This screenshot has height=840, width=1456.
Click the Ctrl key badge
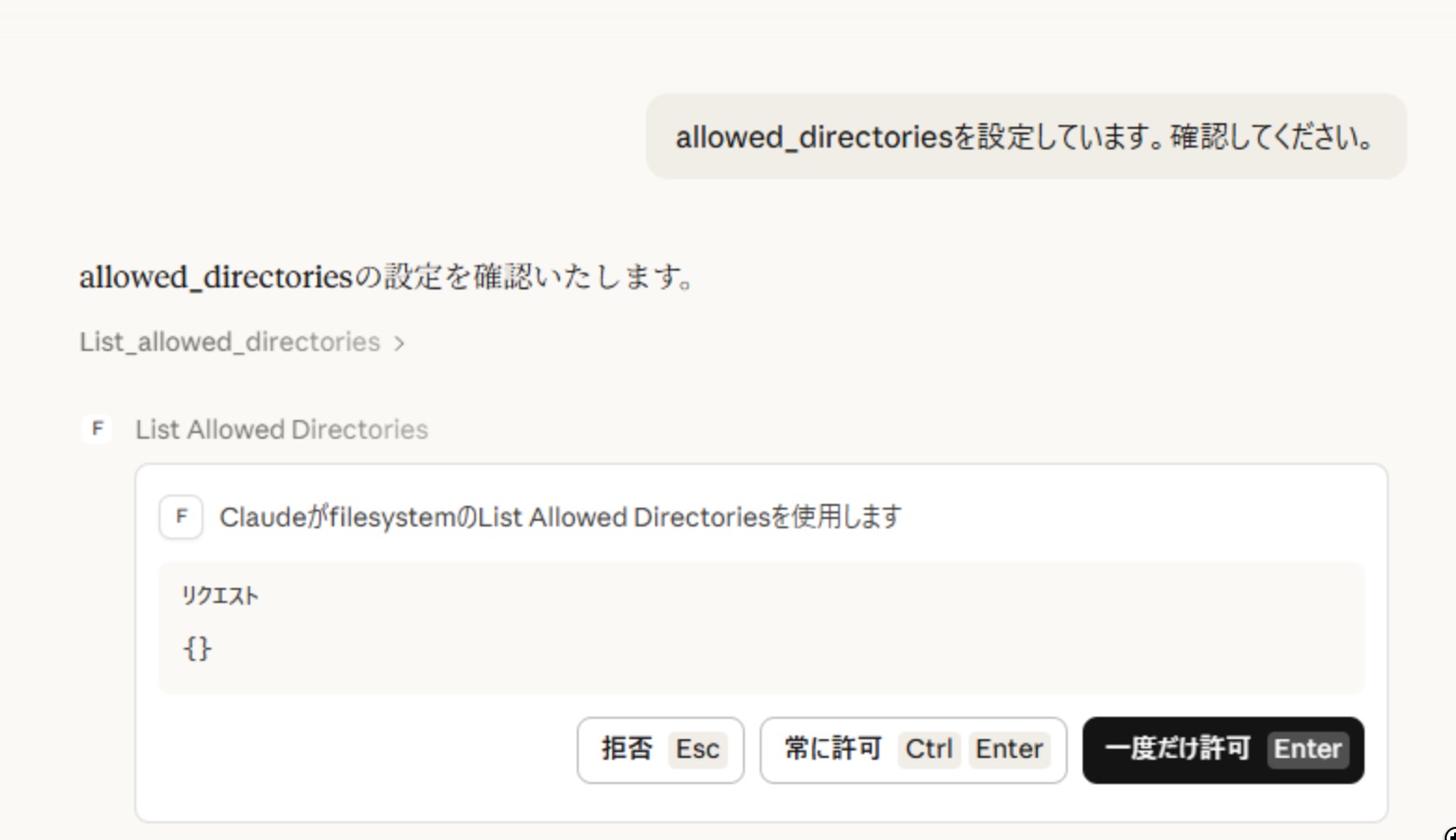929,749
